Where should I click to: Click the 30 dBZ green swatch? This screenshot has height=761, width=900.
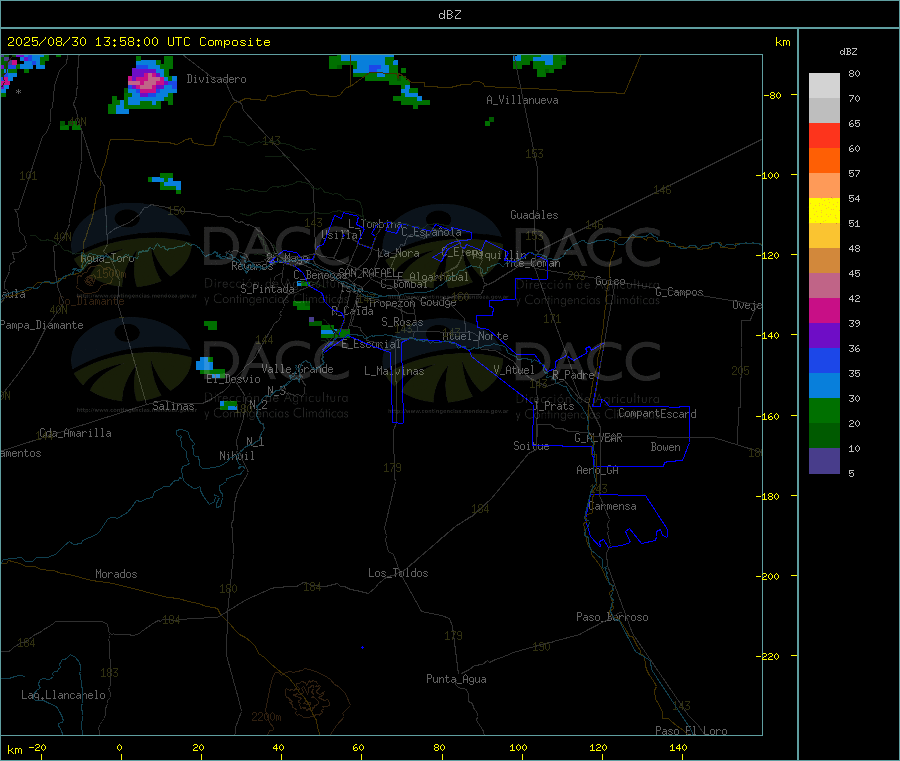[824, 410]
